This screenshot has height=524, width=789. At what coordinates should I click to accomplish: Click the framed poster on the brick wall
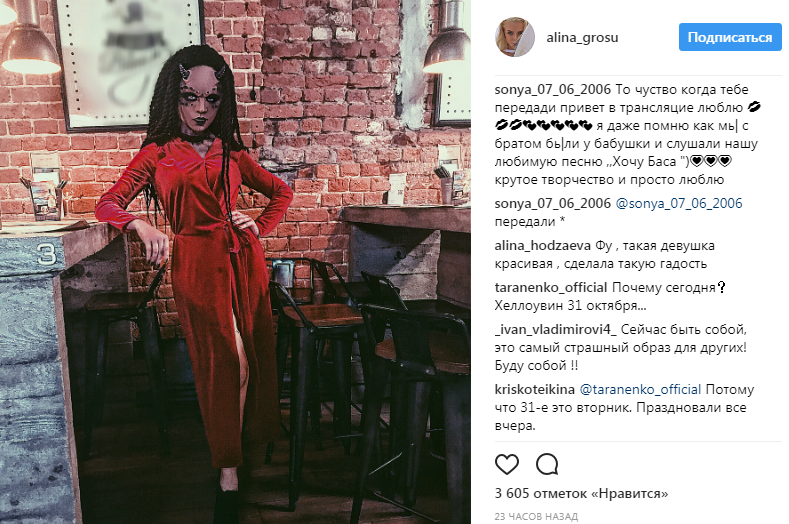point(129,61)
